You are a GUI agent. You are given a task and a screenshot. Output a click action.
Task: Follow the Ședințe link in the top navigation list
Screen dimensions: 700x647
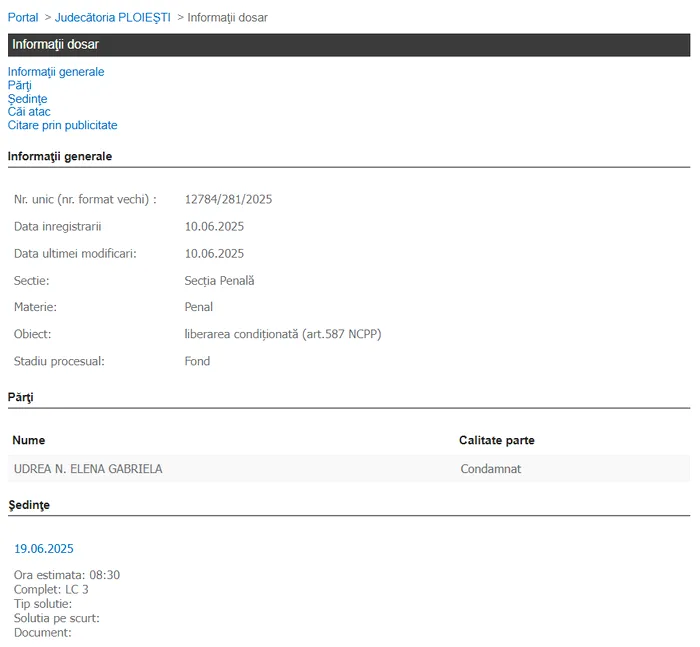point(27,99)
